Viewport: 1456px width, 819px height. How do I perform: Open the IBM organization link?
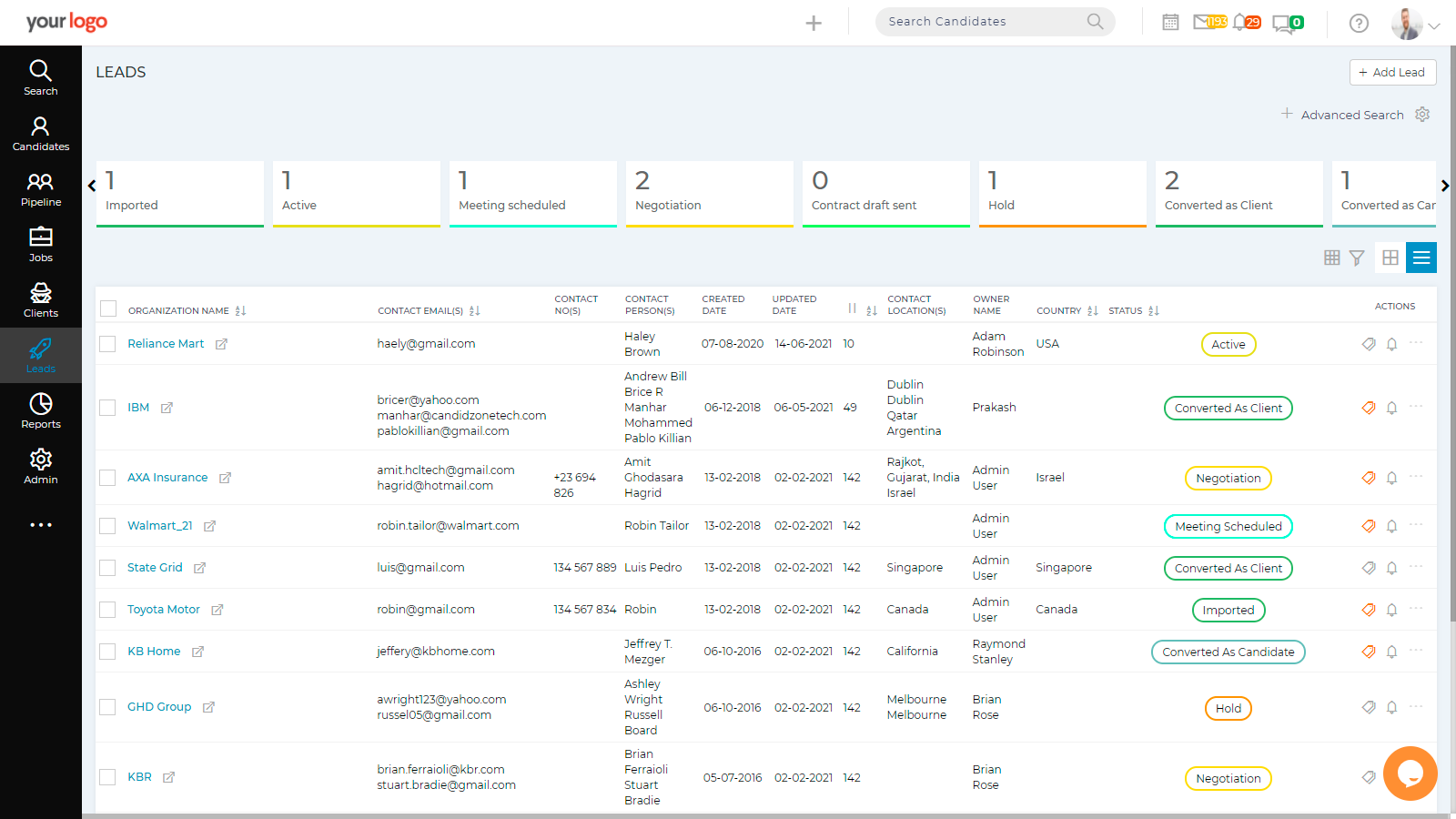click(x=138, y=408)
